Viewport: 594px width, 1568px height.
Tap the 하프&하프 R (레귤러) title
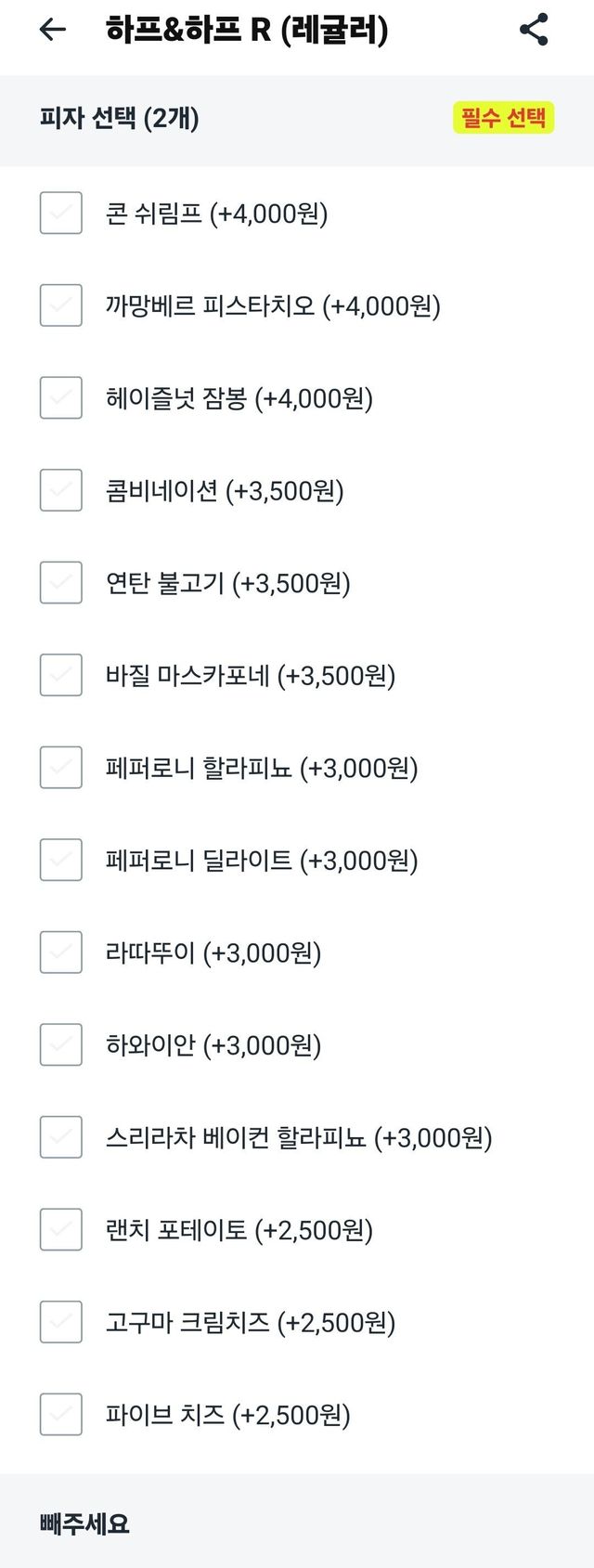pos(247,31)
